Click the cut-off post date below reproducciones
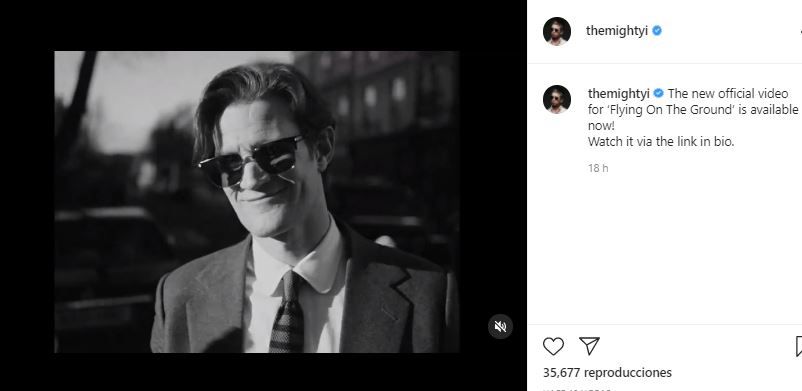The height and width of the screenshot is (391, 802). click(576, 389)
